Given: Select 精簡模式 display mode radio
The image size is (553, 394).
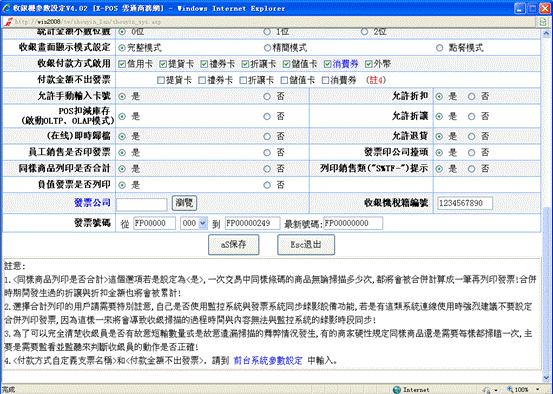Looking at the screenshot, I should tap(267, 48).
